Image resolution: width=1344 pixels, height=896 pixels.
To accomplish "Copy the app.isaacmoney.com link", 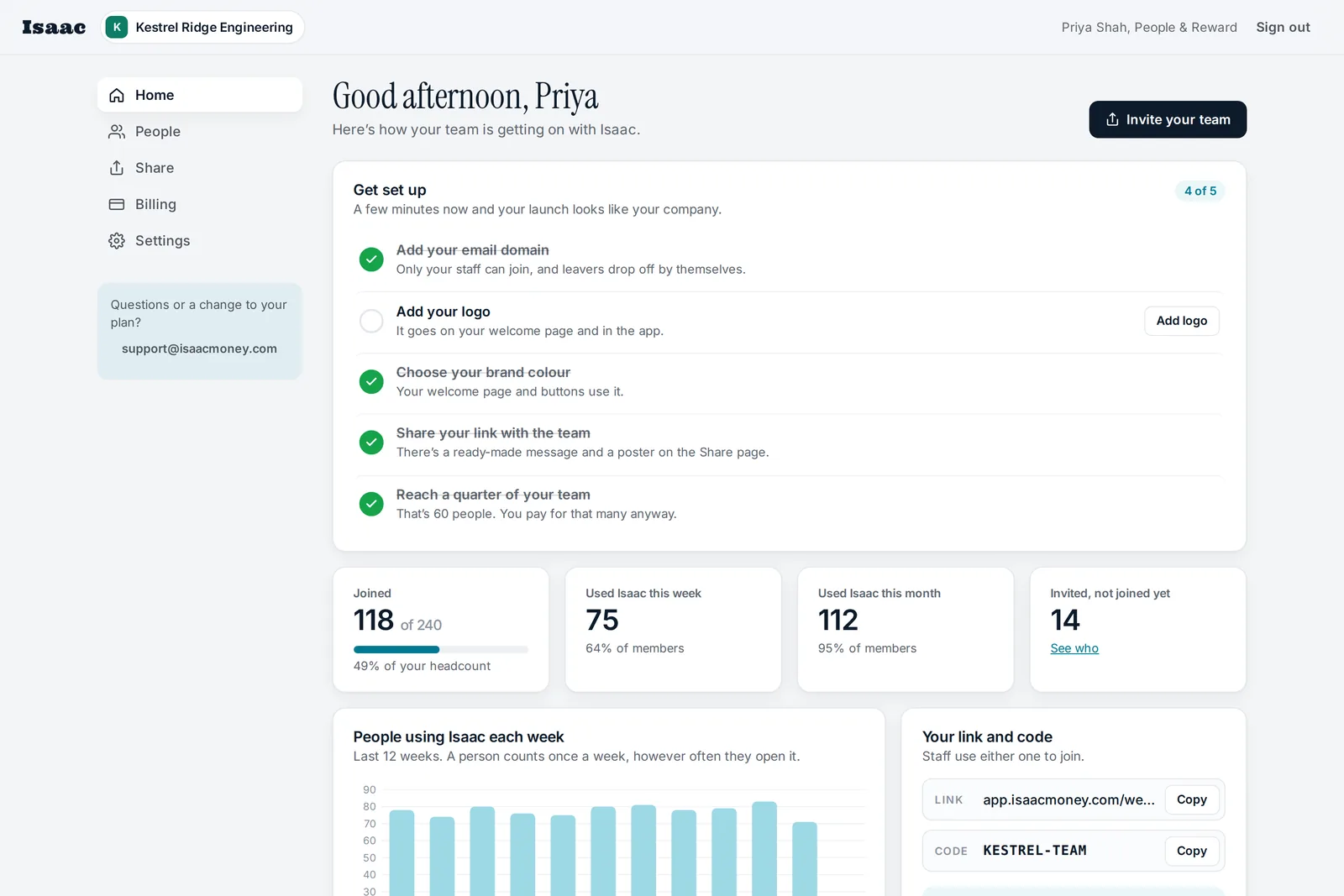I will (x=1191, y=799).
